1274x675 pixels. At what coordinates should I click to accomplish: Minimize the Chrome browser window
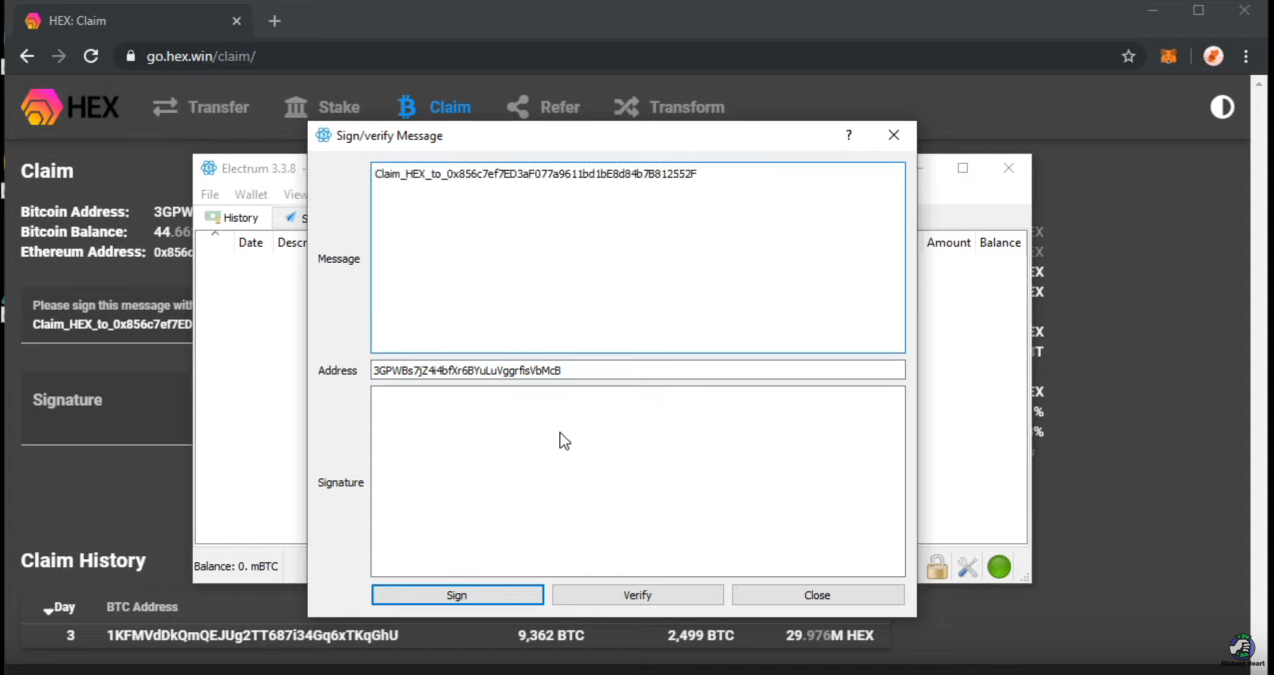click(x=1153, y=11)
